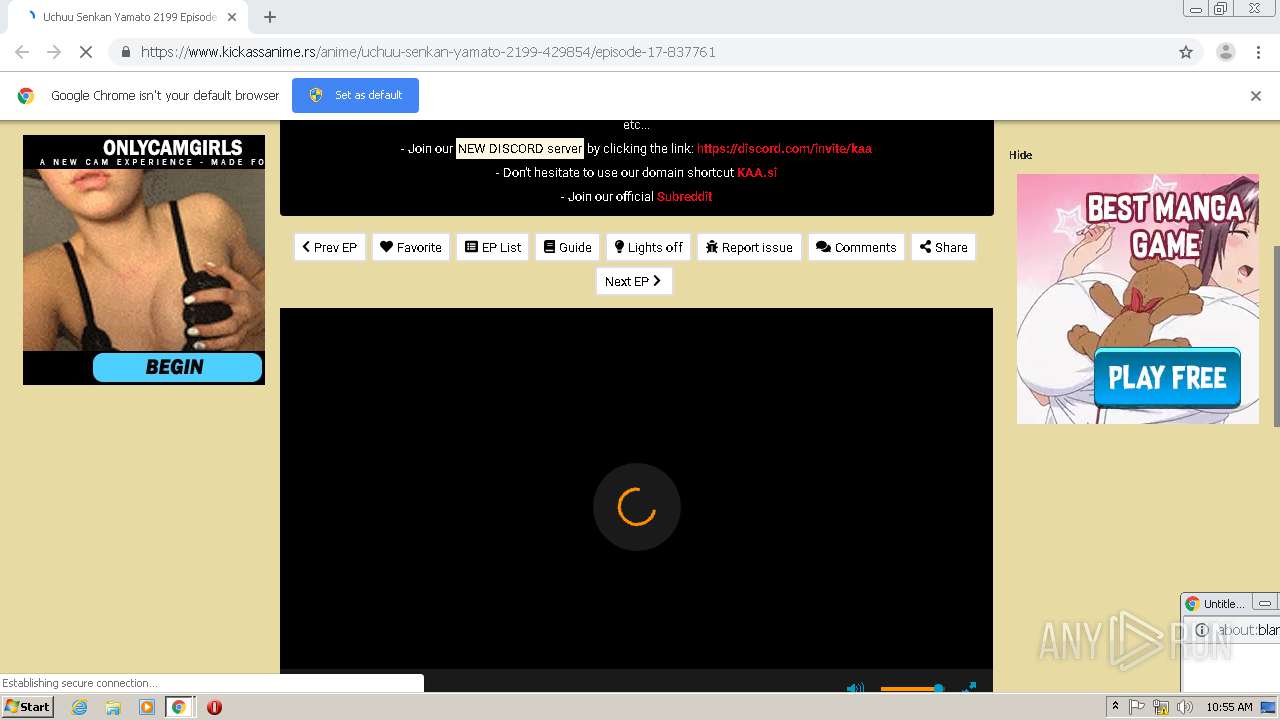The width and height of the screenshot is (1280, 720).
Task: Dismiss the default browser notification
Action: [x=1256, y=96]
